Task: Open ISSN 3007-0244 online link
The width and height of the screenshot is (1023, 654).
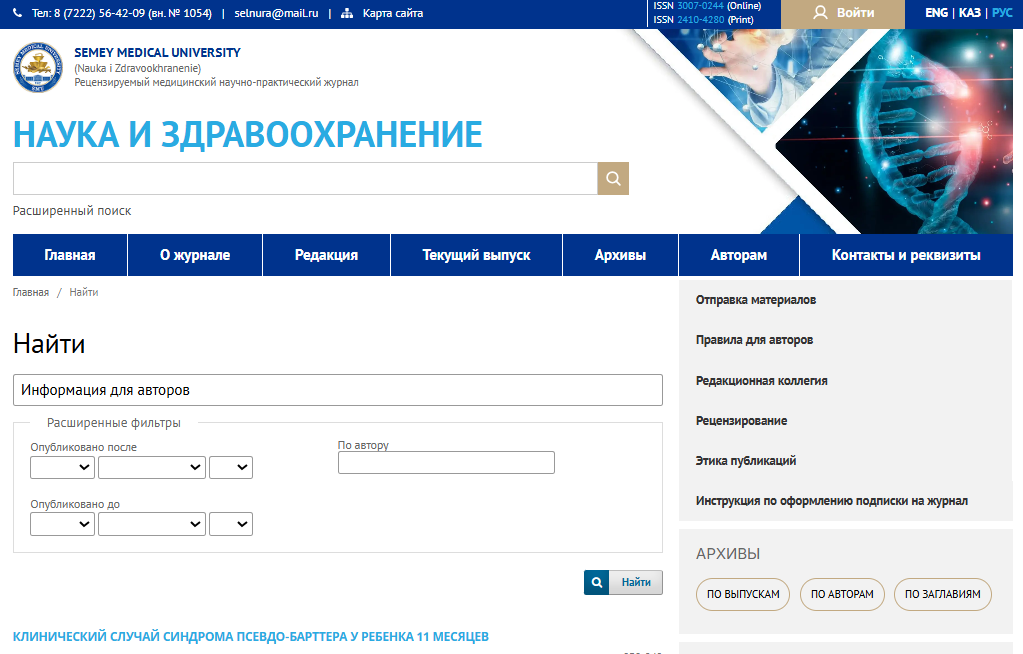Action: coord(700,6)
